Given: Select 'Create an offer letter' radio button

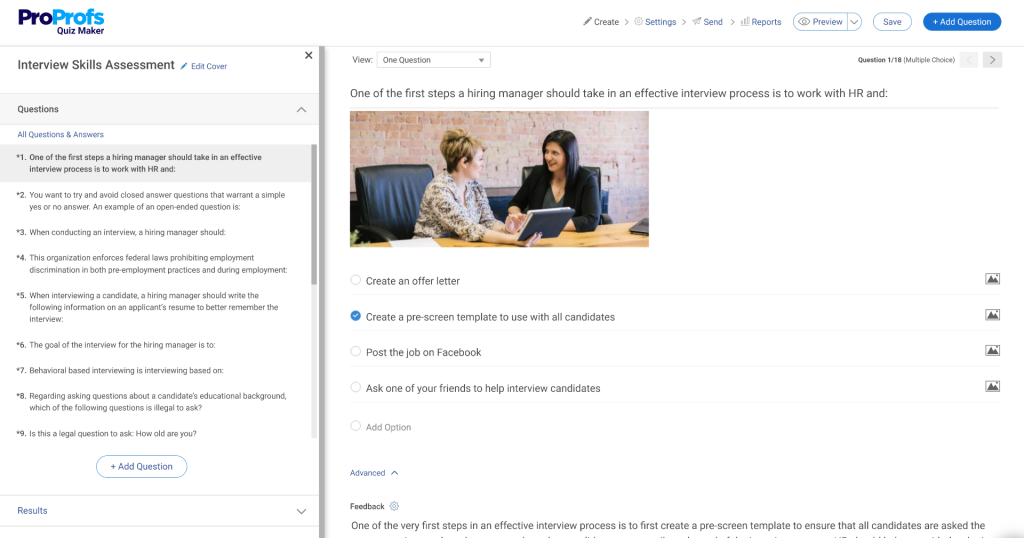Looking at the screenshot, I should pyautogui.click(x=356, y=280).
